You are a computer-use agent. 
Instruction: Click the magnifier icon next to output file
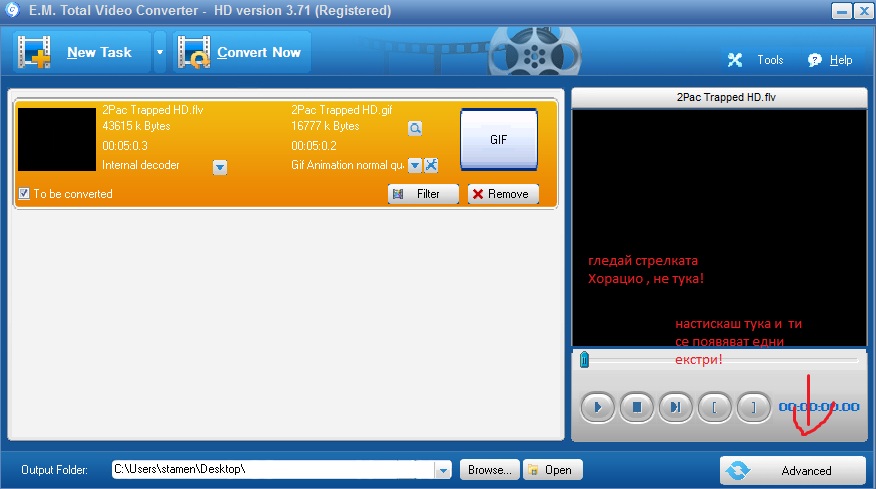click(x=415, y=129)
